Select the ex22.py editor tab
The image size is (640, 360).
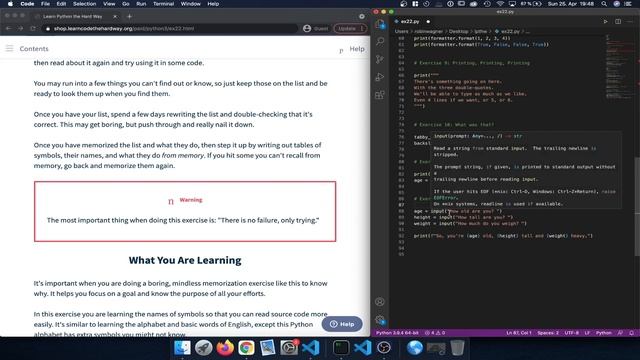tap(412, 21)
